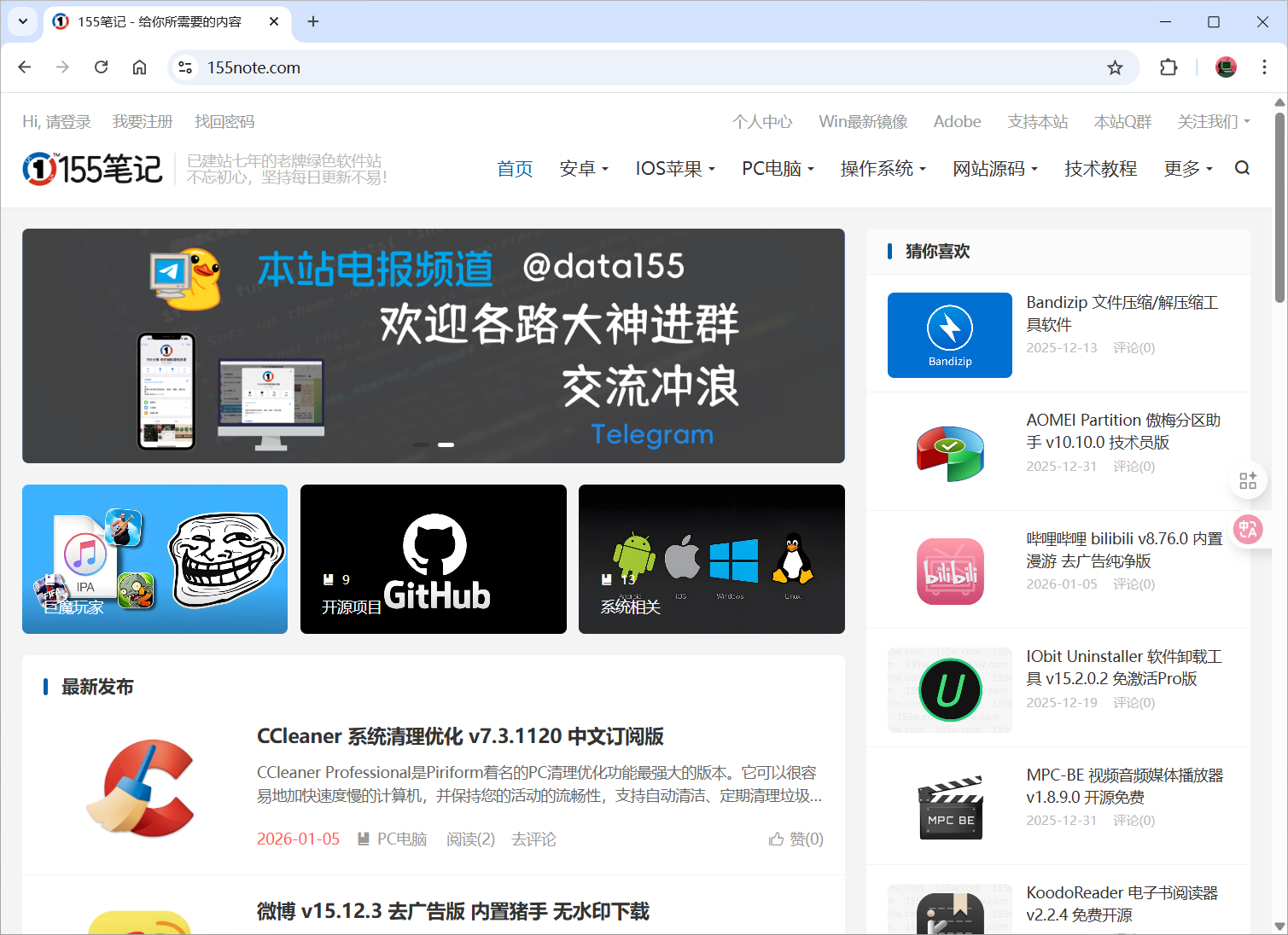Expand the 更多 navigation menu
1288x935 pixels.
[x=1187, y=169]
